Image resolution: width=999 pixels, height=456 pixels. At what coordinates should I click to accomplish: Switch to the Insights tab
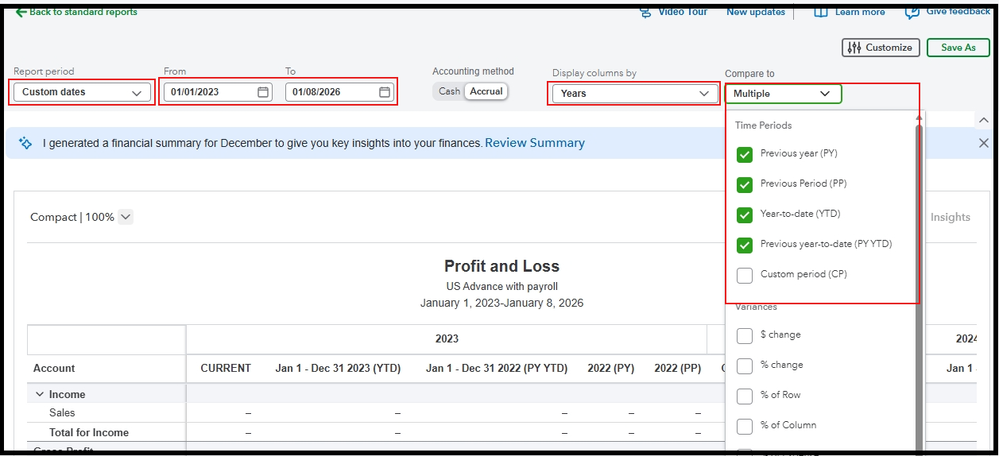[x=950, y=217]
